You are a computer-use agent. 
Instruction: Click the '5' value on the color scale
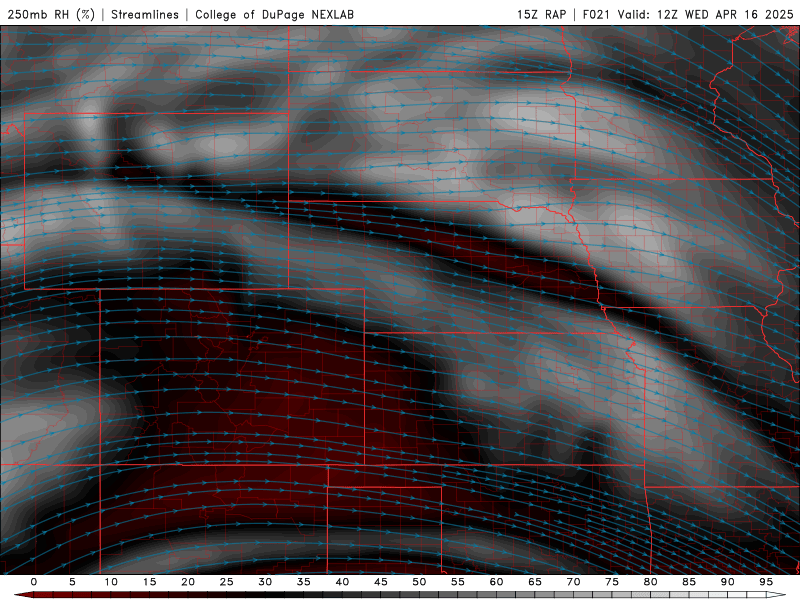72,582
